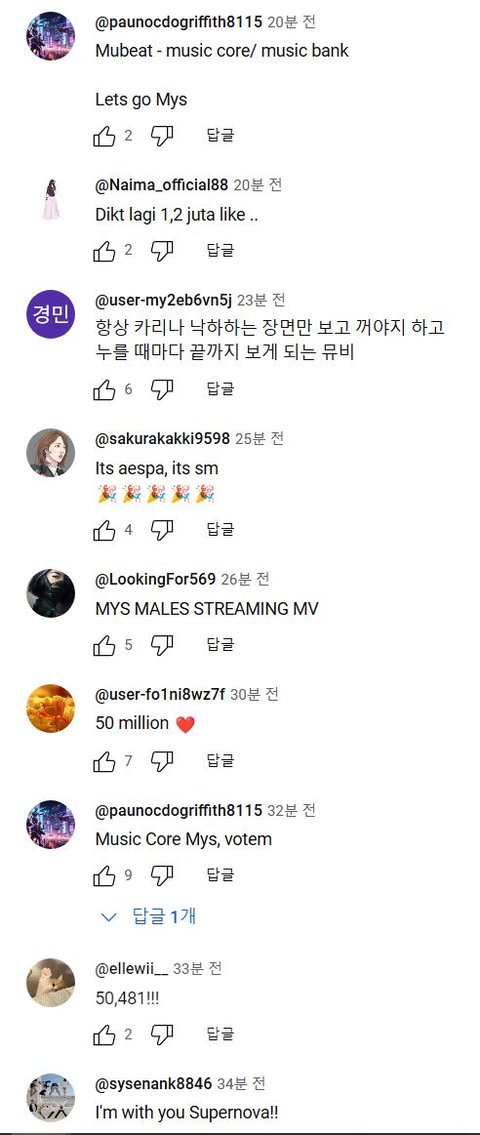This screenshot has height=1135, width=480.
Task: Like the "50 million" comment
Action: coord(105,761)
